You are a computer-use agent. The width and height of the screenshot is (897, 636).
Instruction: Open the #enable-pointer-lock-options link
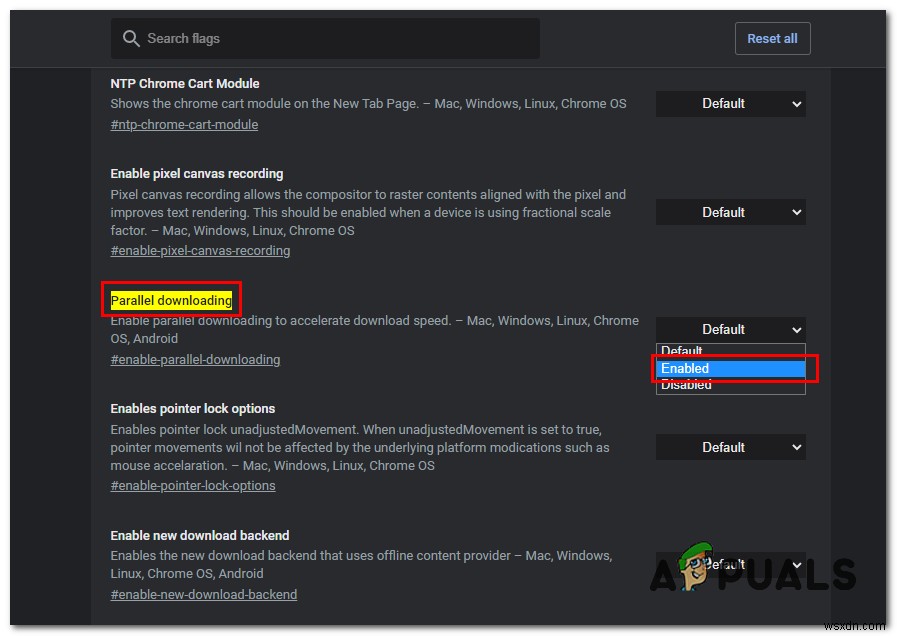click(x=192, y=485)
